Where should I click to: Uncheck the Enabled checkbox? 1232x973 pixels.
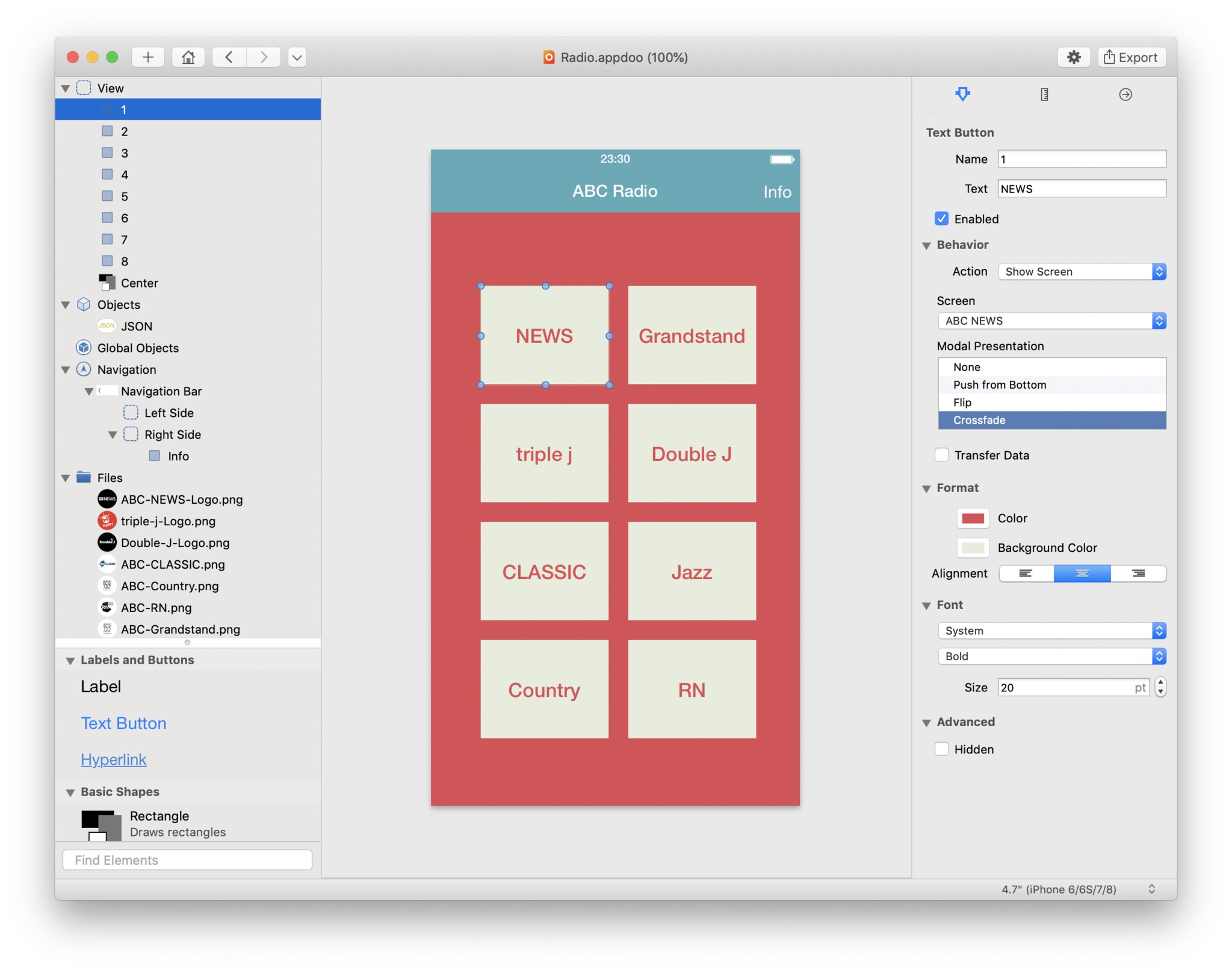(941, 218)
